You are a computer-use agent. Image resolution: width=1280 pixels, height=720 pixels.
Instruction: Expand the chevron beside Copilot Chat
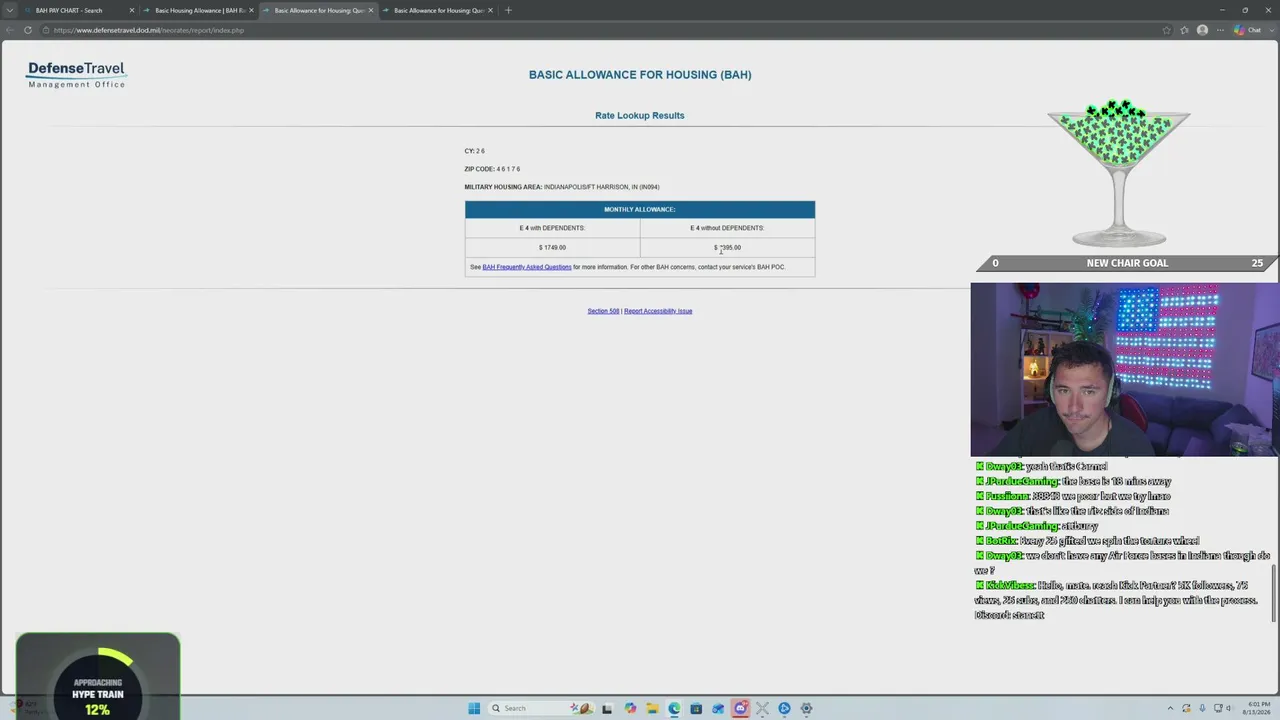click(1270, 30)
